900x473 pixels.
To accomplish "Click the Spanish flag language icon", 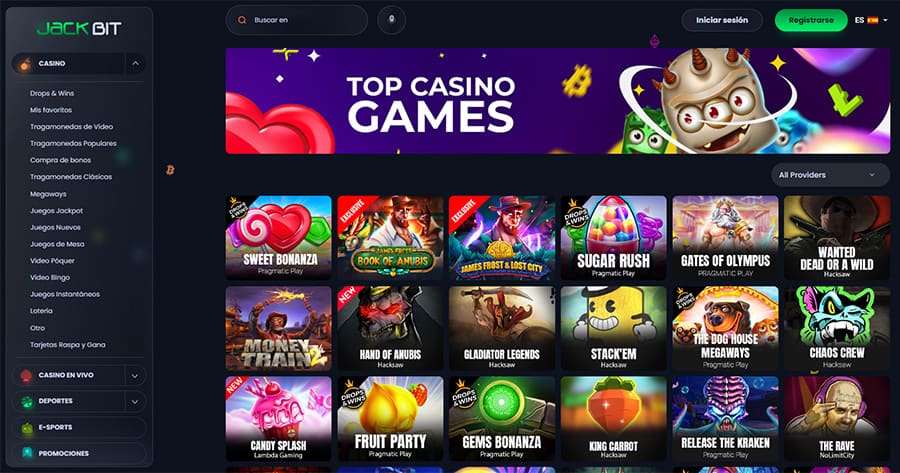I will pyautogui.click(x=872, y=20).
